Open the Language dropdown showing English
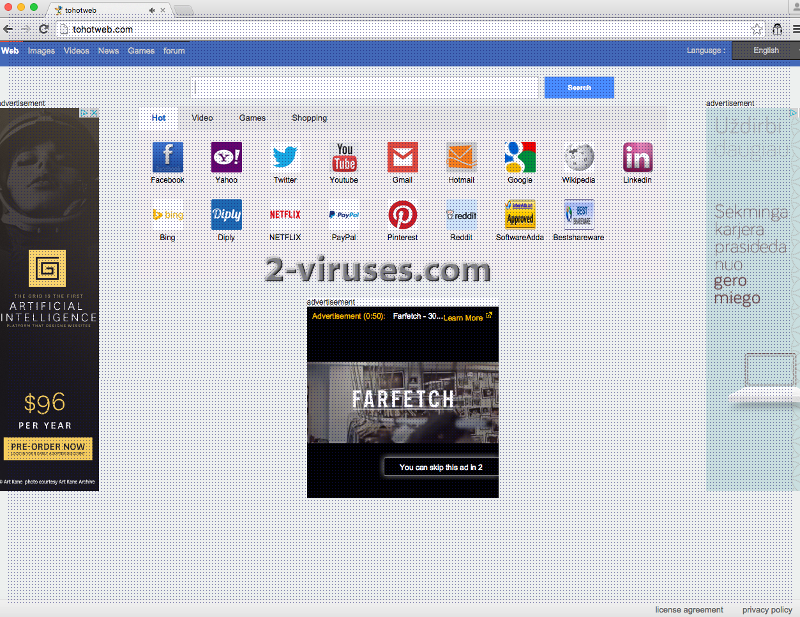 766,50
